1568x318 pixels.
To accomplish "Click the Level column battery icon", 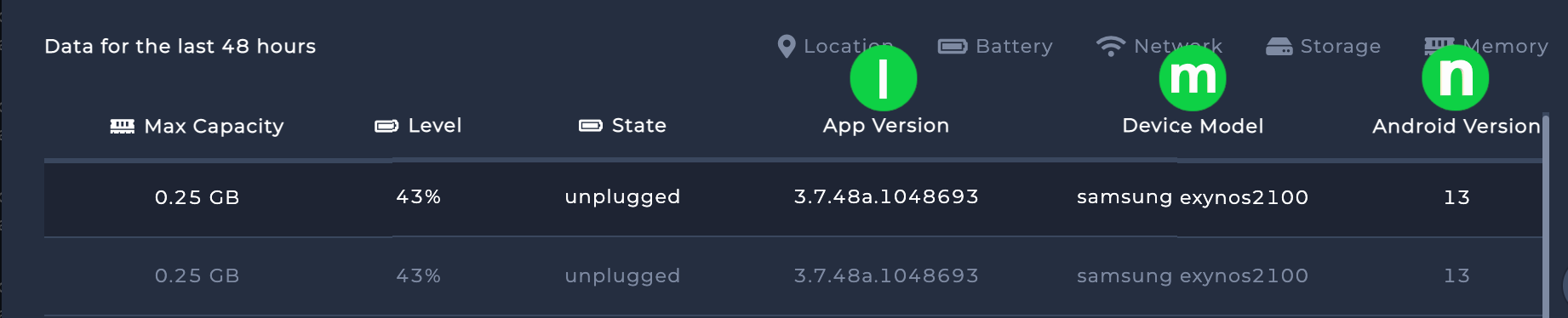I will pyautogui.click(x=386, y=126).
